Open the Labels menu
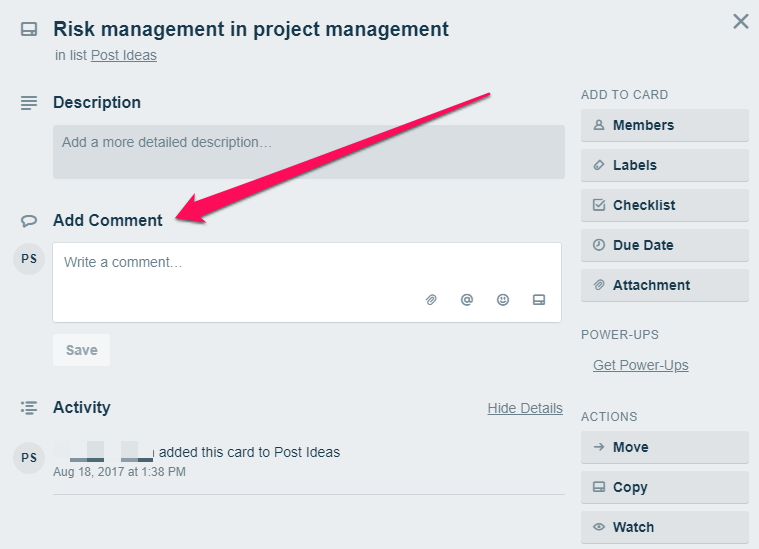 click(664, 165)
